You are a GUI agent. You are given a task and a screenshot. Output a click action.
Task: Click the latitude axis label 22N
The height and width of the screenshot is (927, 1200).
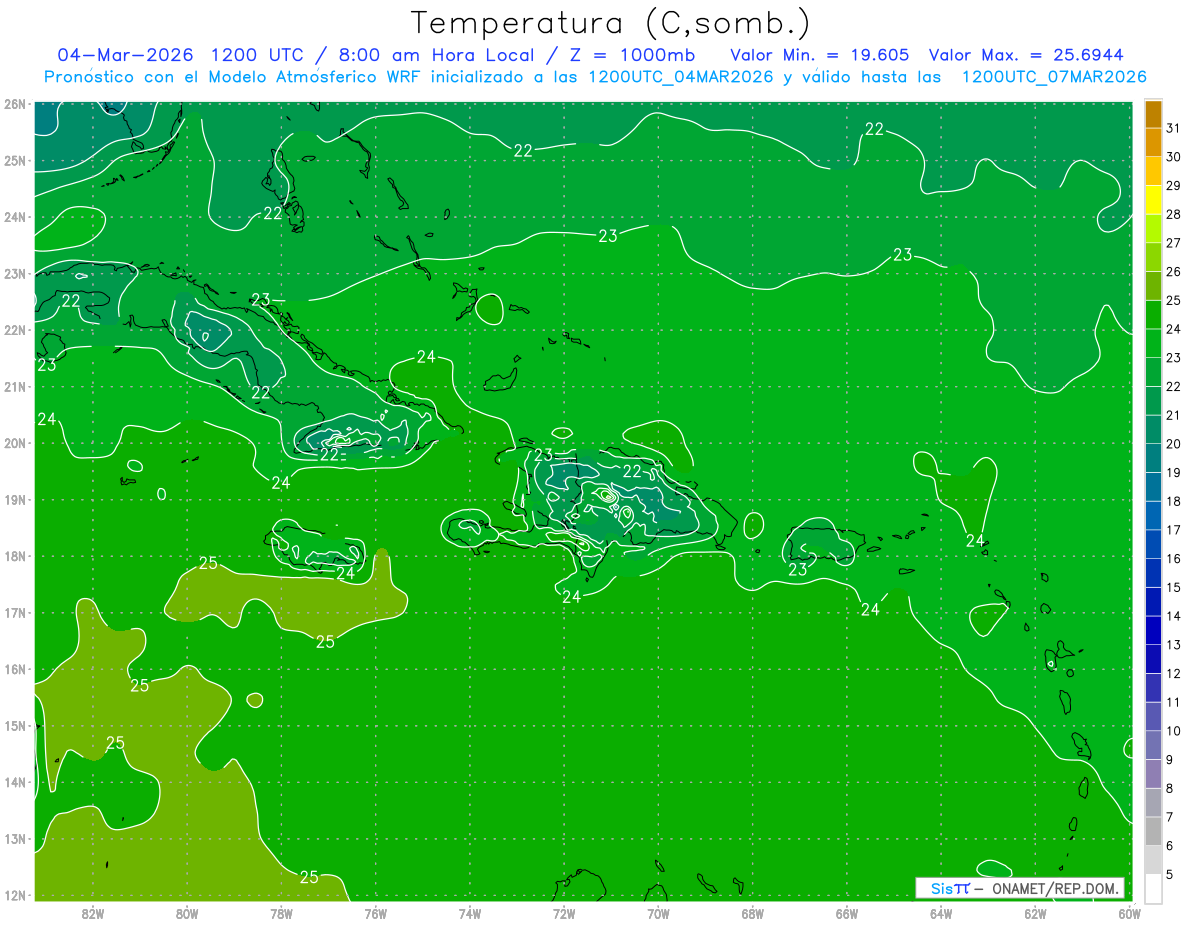pyautogui.click(x=15, y=330)
